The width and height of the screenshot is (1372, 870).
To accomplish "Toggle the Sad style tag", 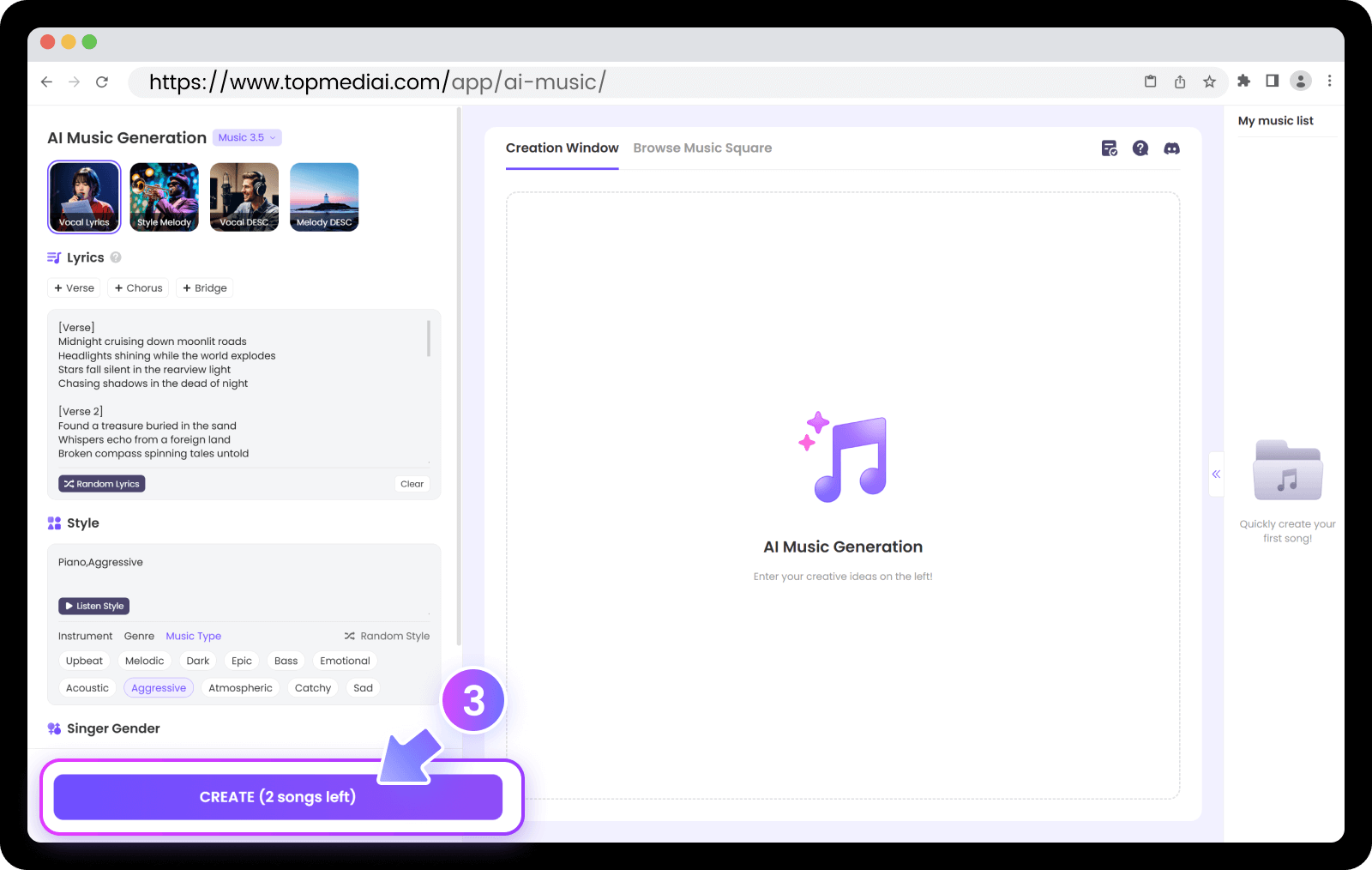I will (x=364, y=688).
